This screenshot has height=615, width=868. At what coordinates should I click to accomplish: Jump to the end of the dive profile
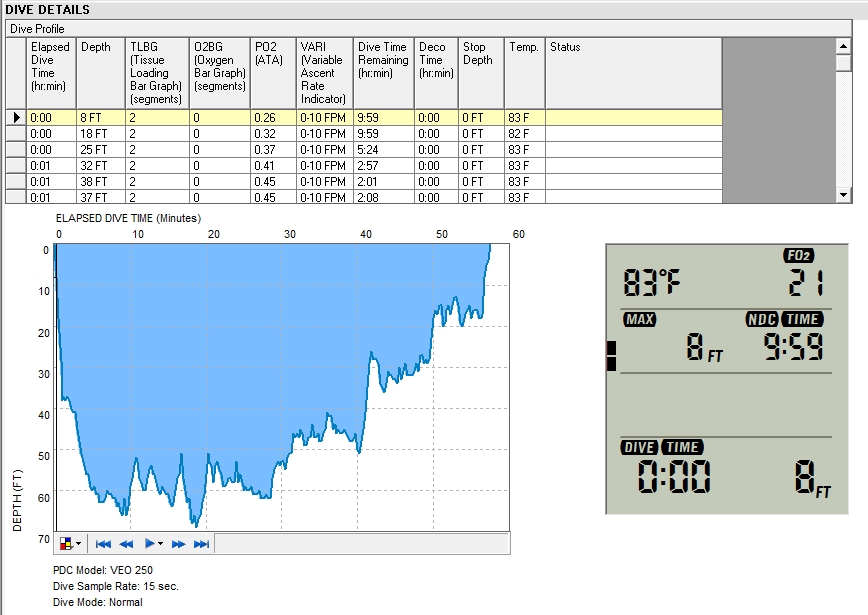202,544
